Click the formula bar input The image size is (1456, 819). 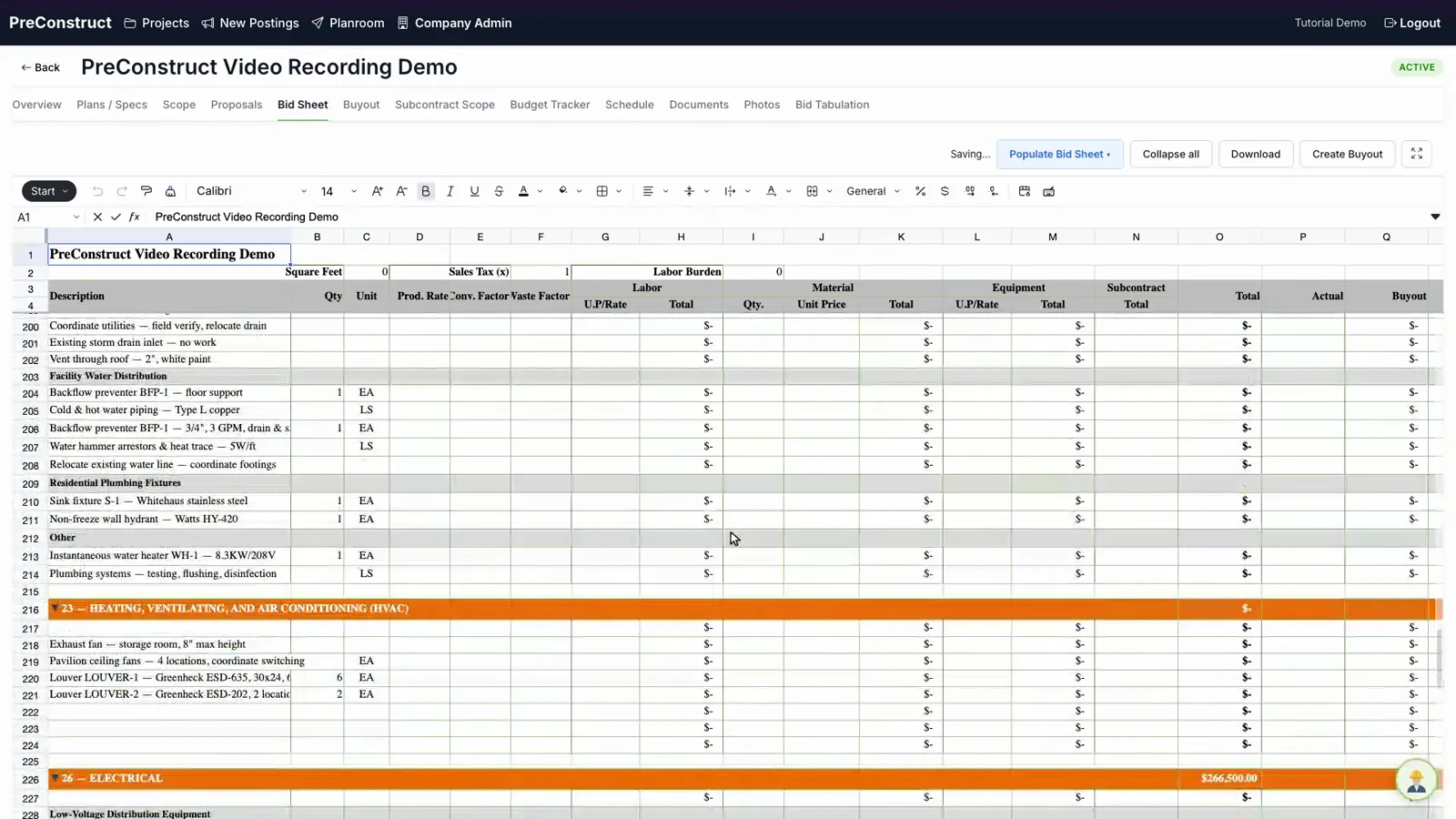click(787, 217)
